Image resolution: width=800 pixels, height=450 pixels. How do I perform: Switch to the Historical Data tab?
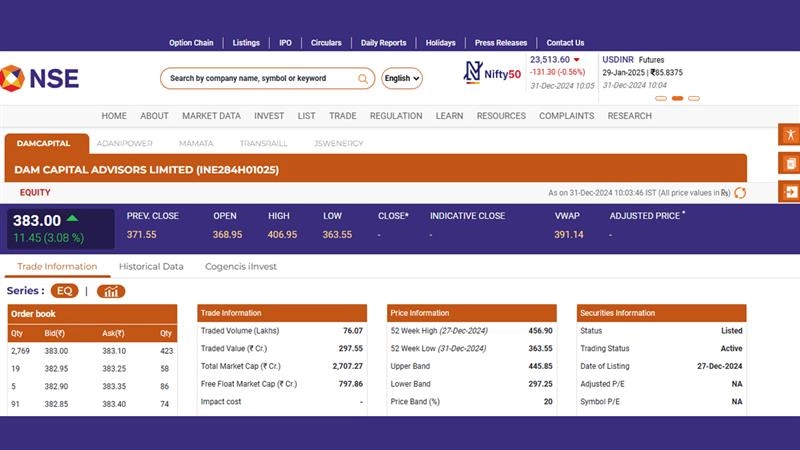click(x=151, y=267)
